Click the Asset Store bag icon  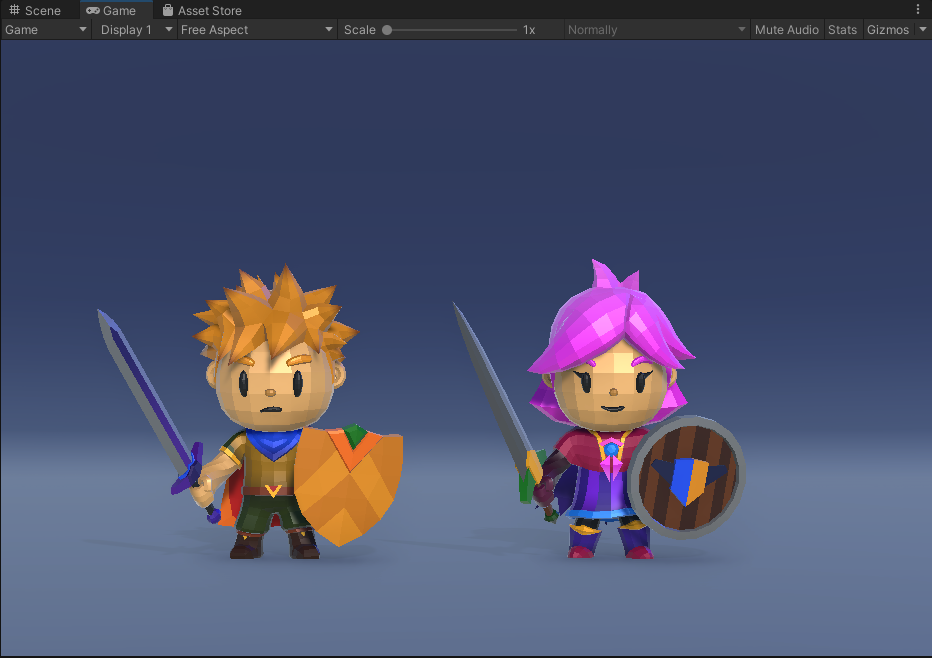168,10
